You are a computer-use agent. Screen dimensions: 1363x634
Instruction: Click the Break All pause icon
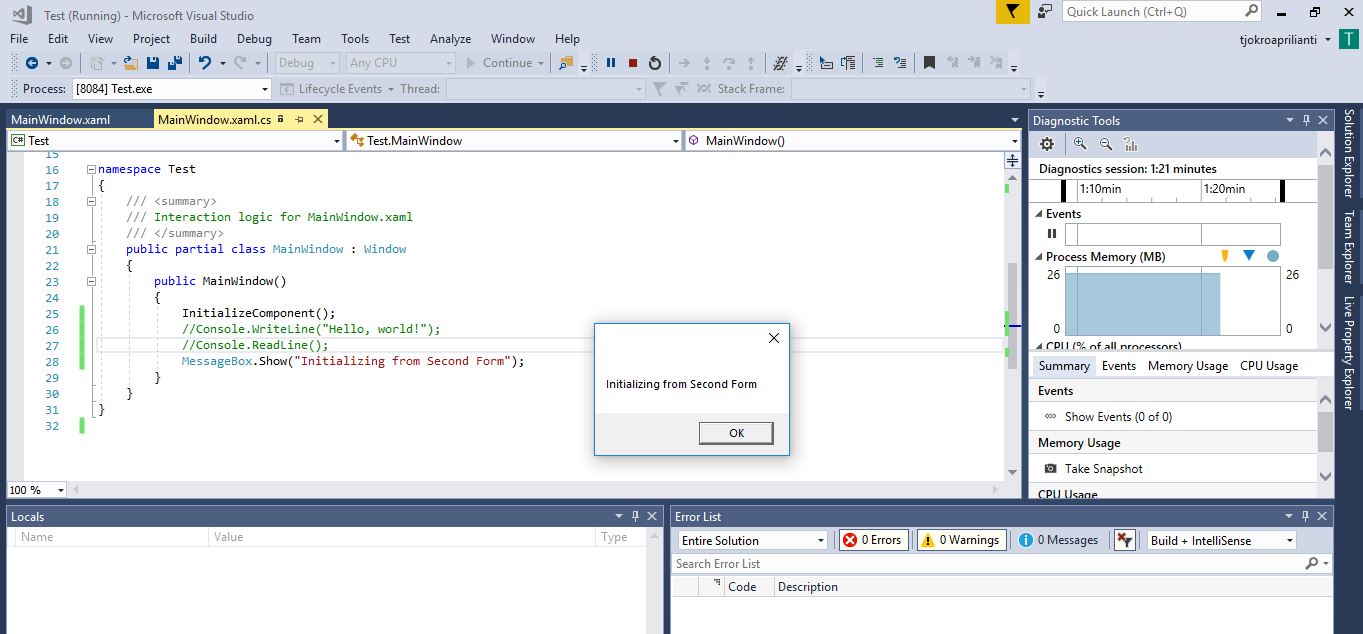tap(612, 62)
